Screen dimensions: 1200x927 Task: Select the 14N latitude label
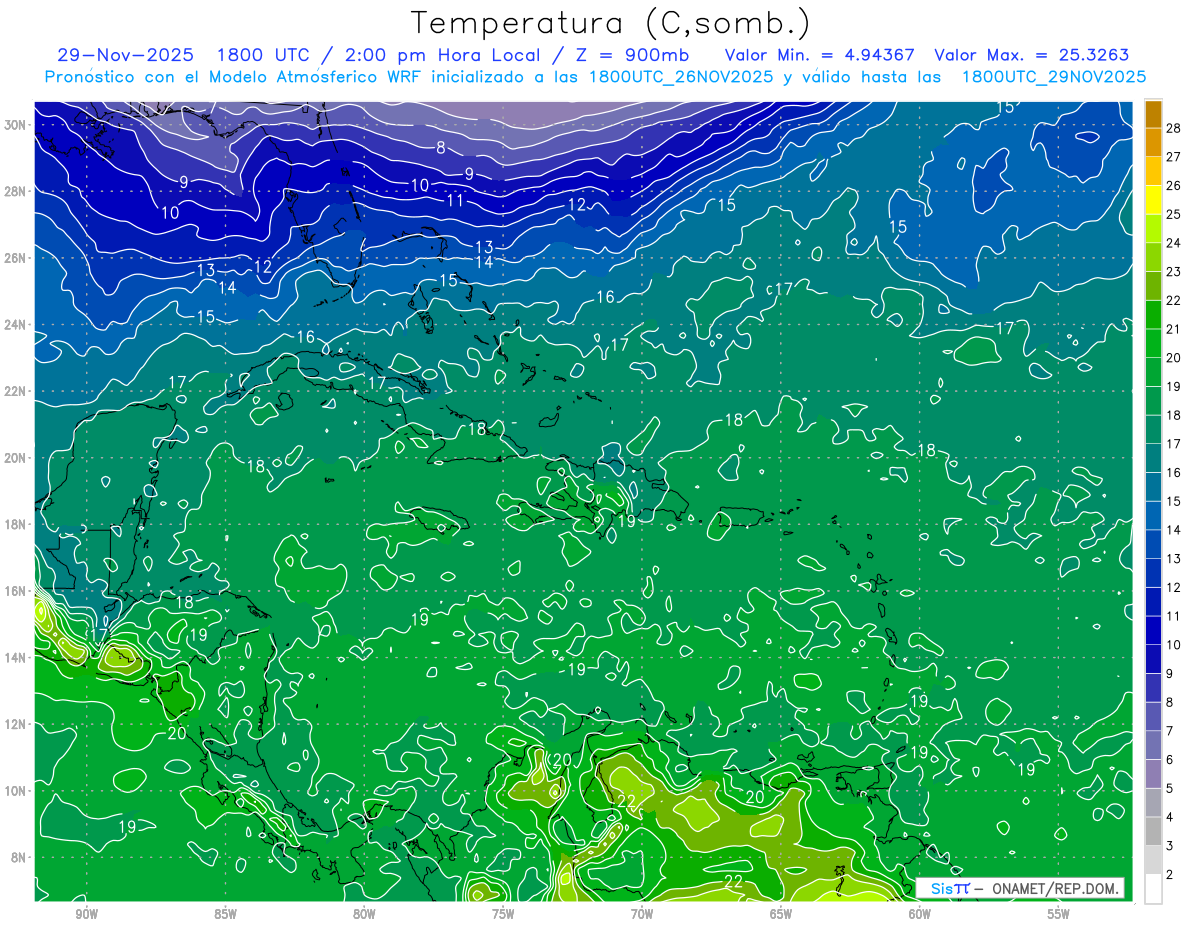tap(16, 658)
